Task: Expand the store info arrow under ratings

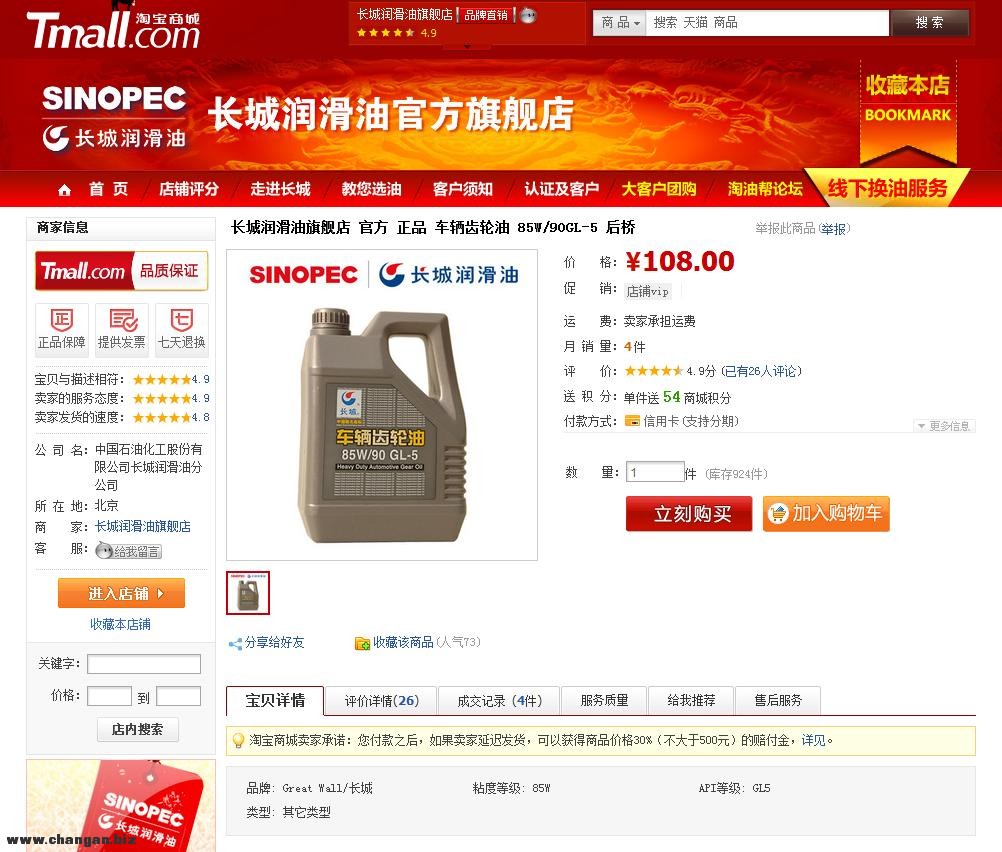Action: [467, 47]
